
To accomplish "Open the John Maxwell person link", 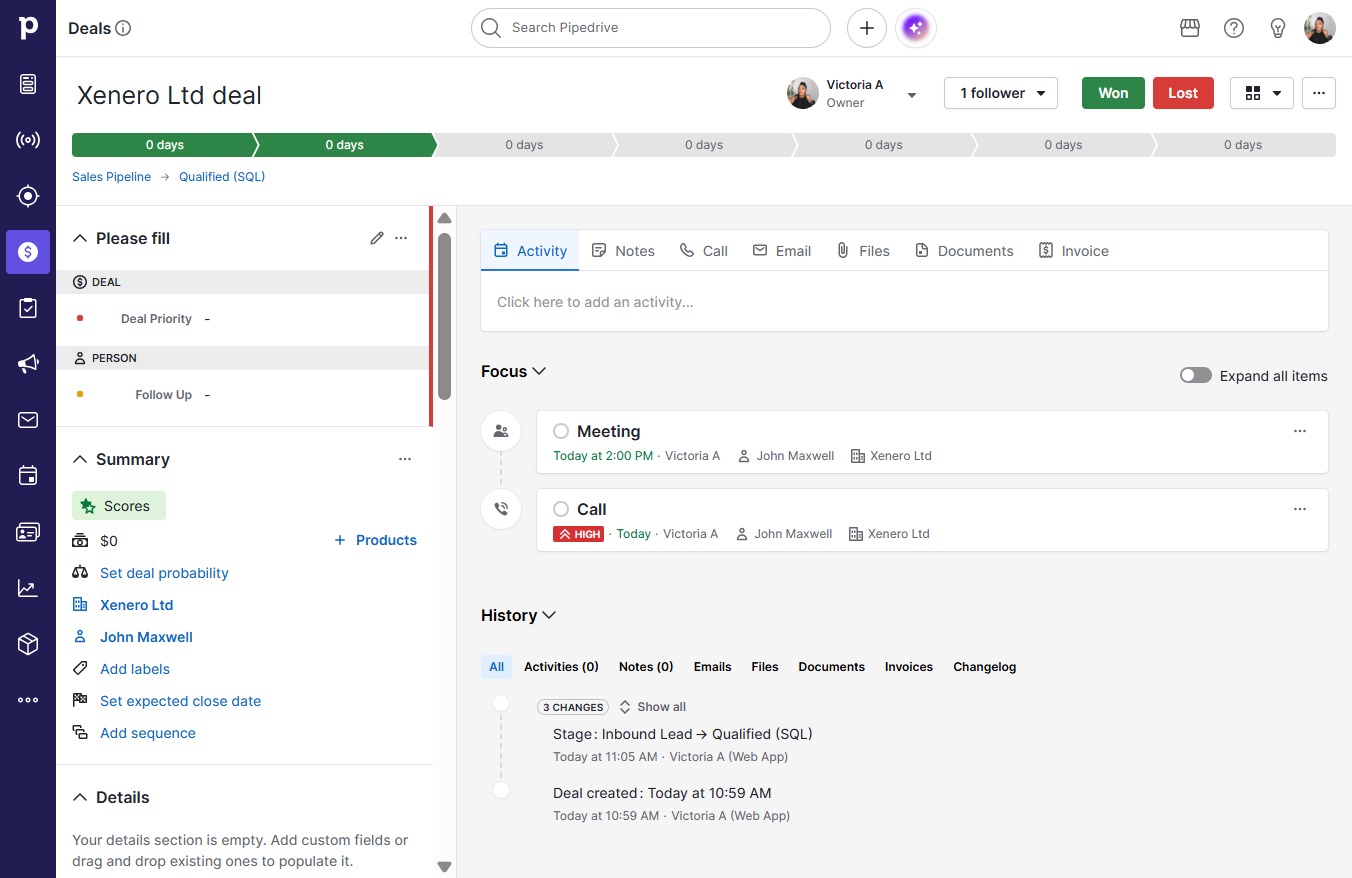I will tap(146, 637).
